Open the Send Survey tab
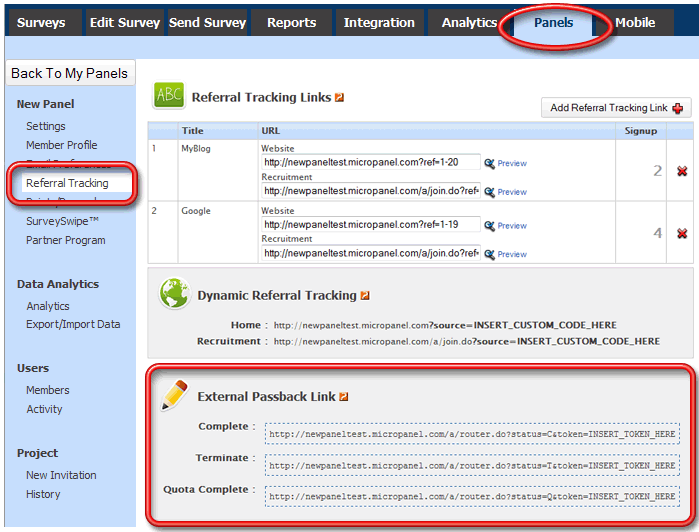 [207, 22]
